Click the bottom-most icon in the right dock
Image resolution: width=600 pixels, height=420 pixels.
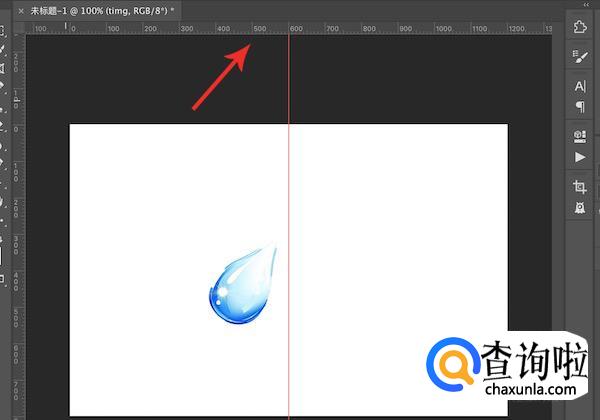click(x=580, y=208)
